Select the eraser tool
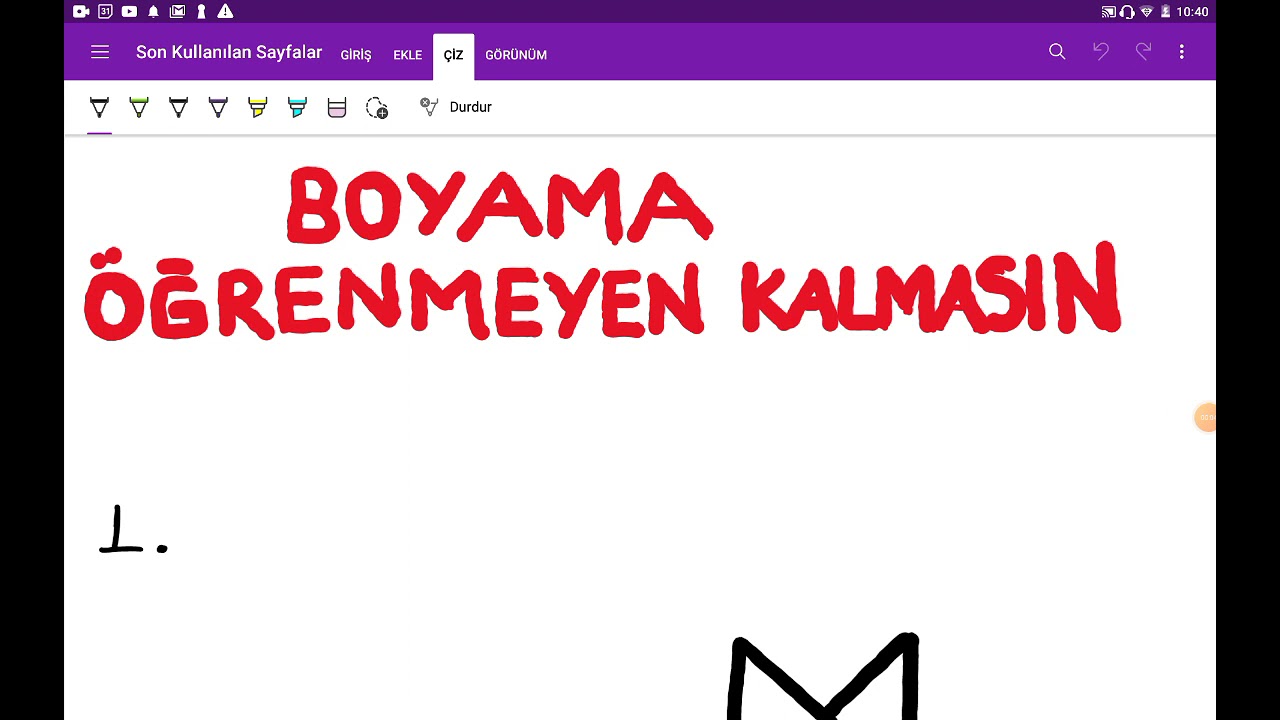Viewport: 1280px width, 720px height. [x=337, y=107]
